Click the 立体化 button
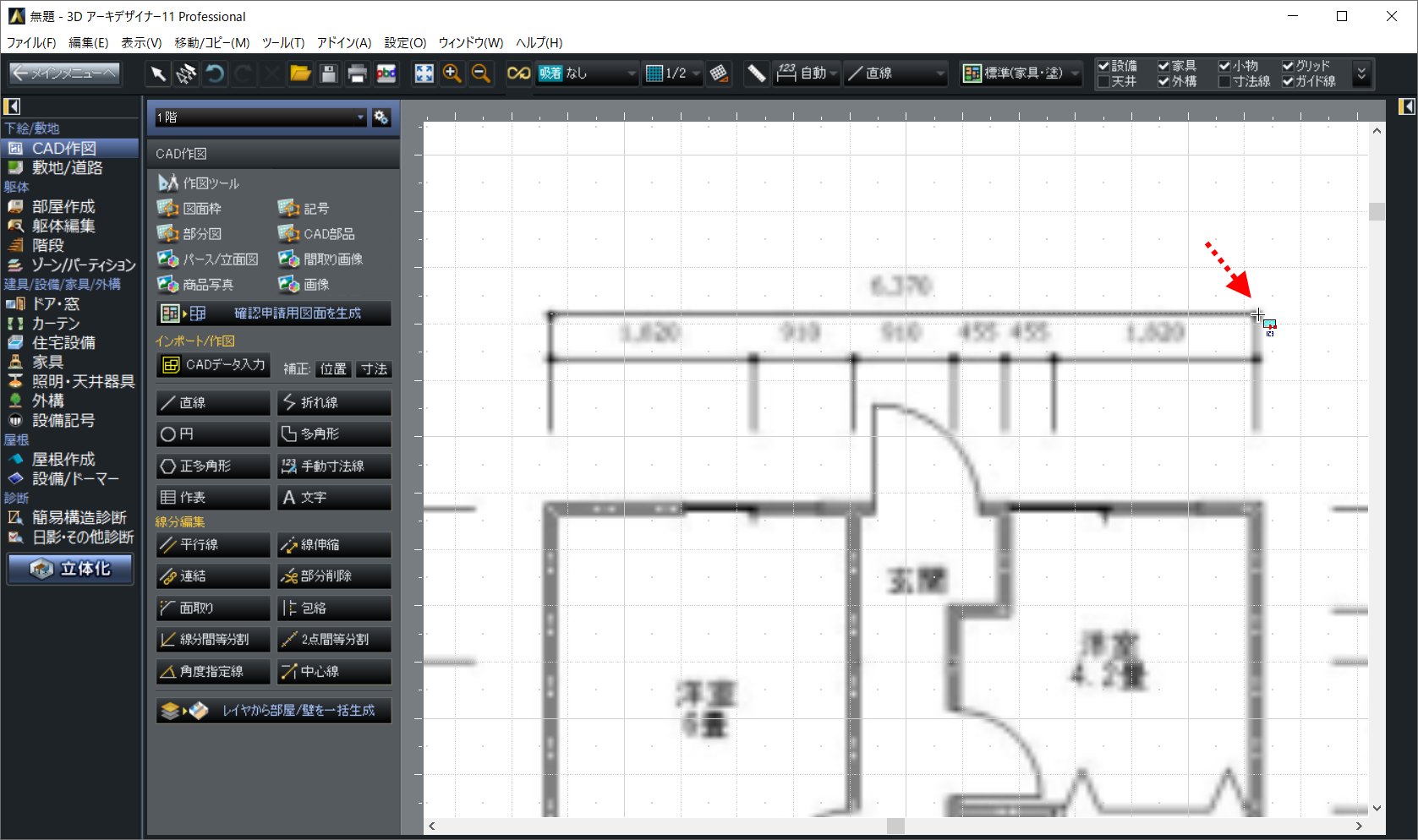 coord(71,569)
